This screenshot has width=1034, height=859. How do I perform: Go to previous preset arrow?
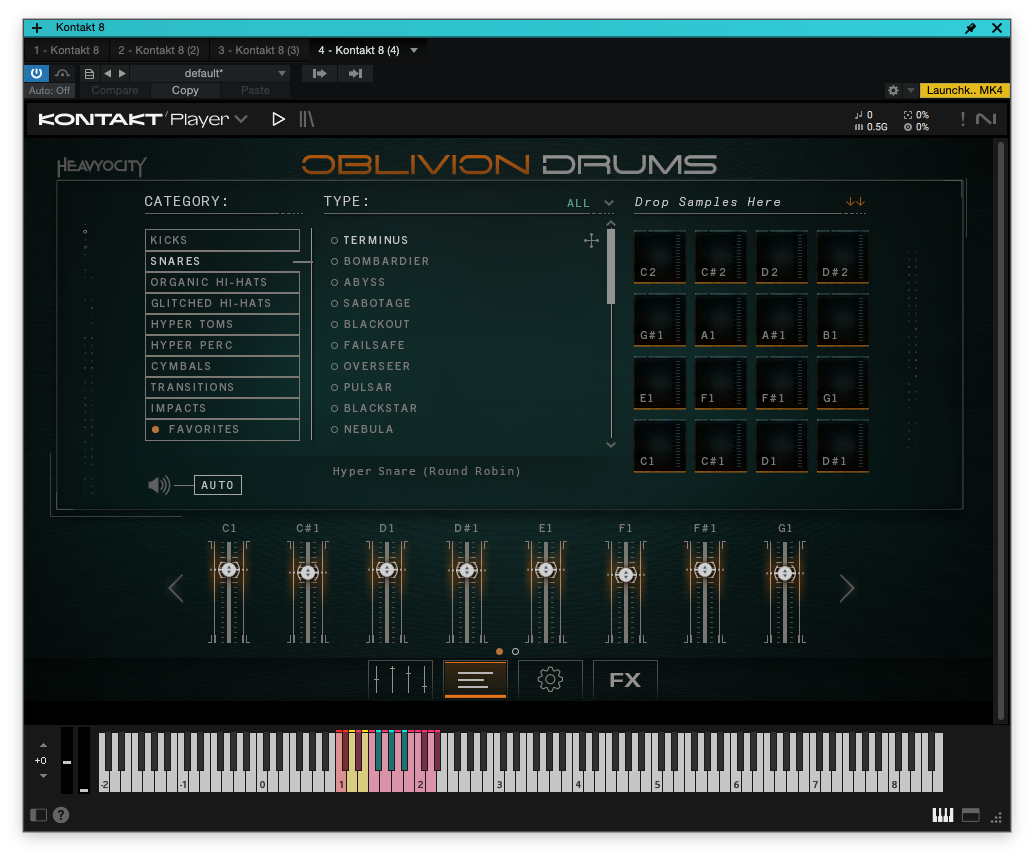(107, 73)
